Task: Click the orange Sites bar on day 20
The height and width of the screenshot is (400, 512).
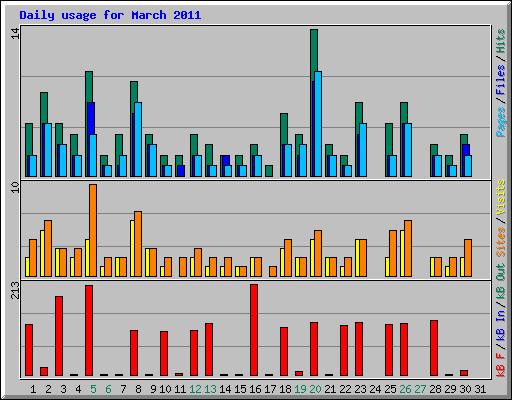Action: (x=318, y=253)
